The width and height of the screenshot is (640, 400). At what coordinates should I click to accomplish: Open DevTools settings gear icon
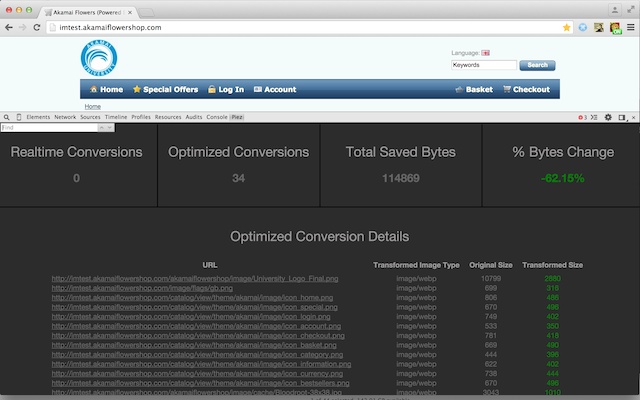point(608,117)
